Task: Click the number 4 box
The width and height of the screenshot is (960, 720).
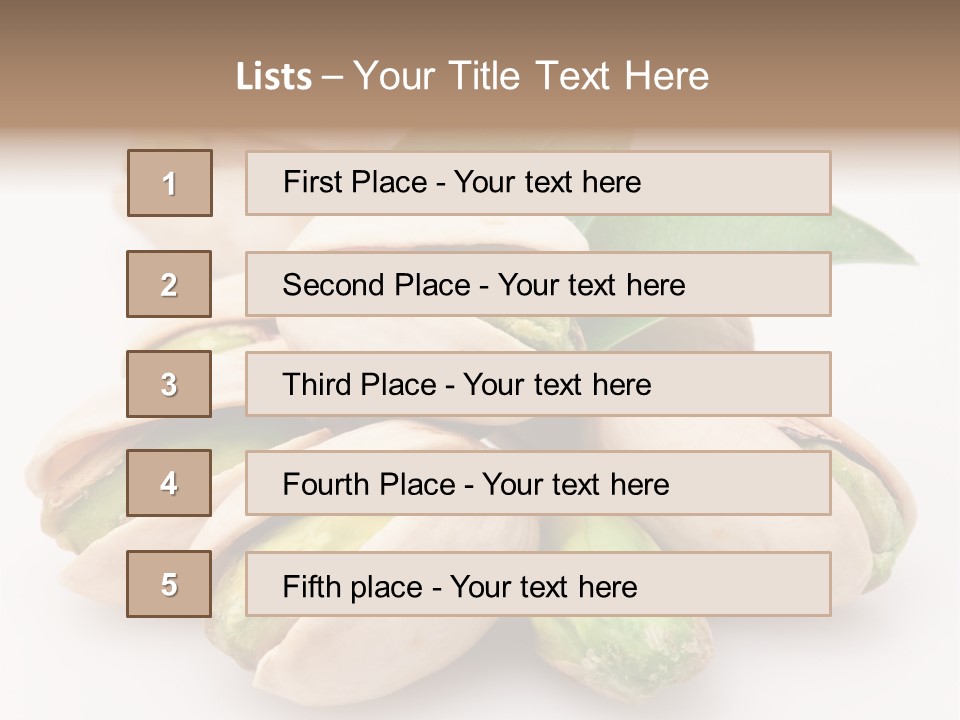Action: [169, 483]
